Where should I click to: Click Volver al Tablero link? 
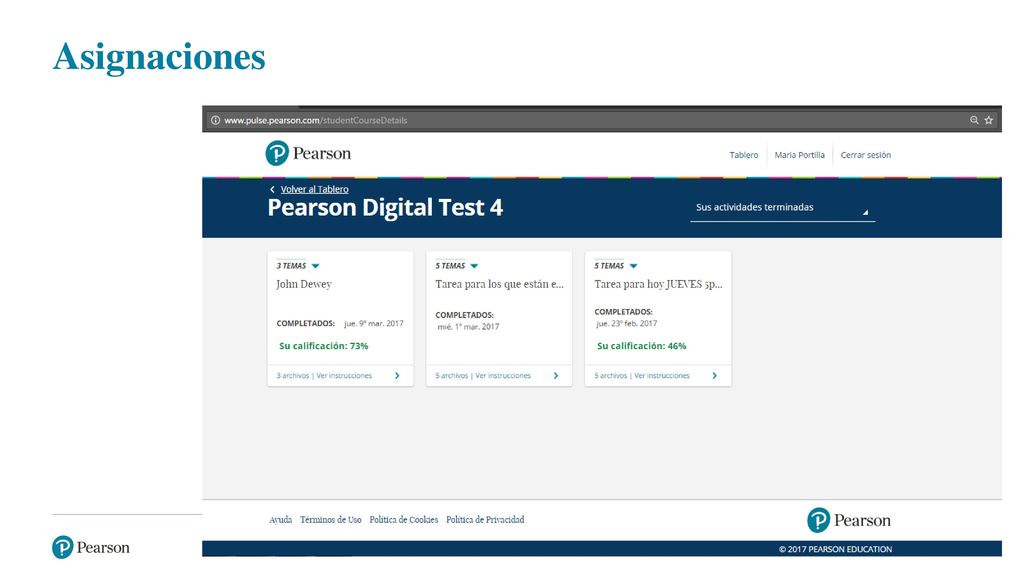314,189
